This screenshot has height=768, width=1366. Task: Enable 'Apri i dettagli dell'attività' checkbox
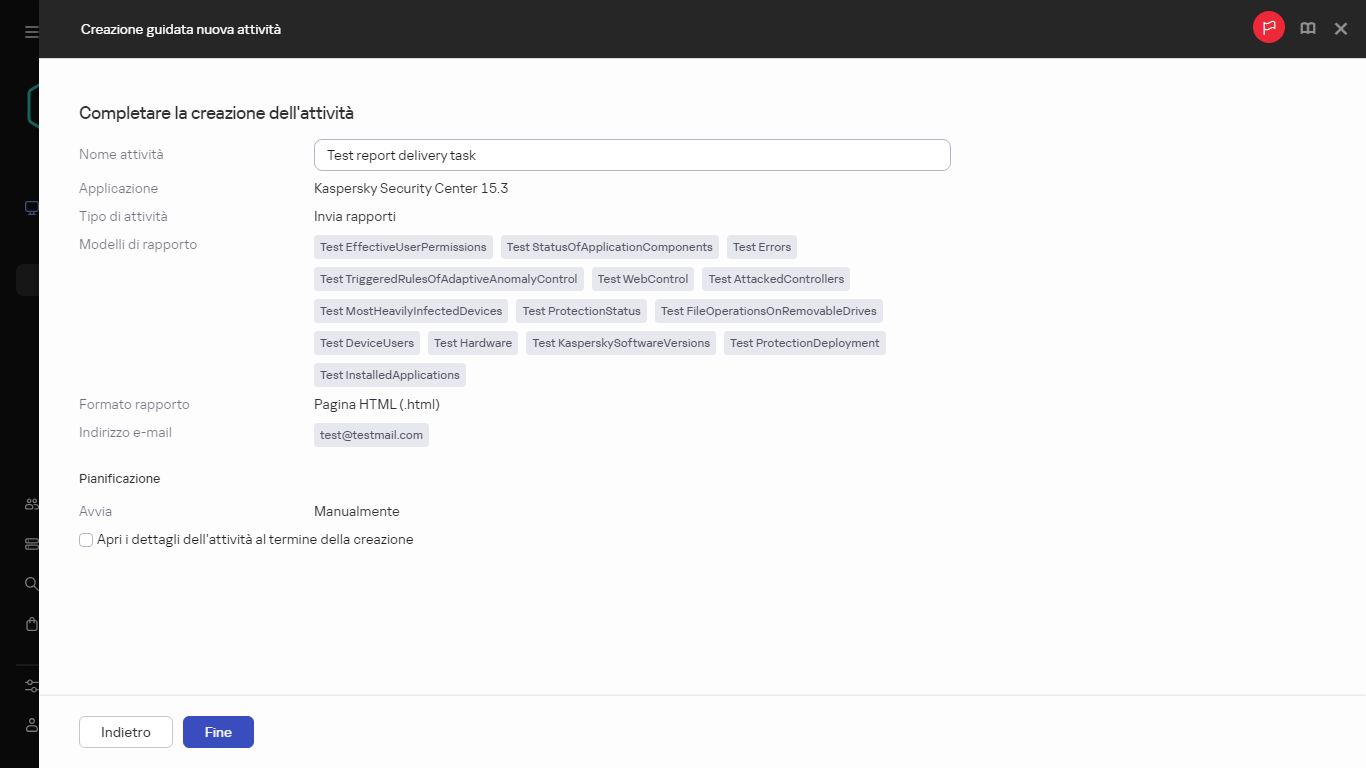[86, 540]
